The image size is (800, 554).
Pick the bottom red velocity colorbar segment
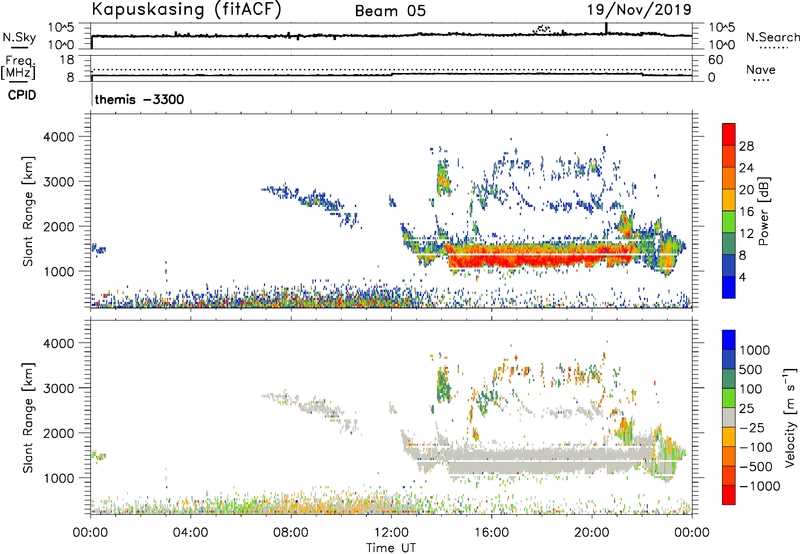[x=729, y=495]
